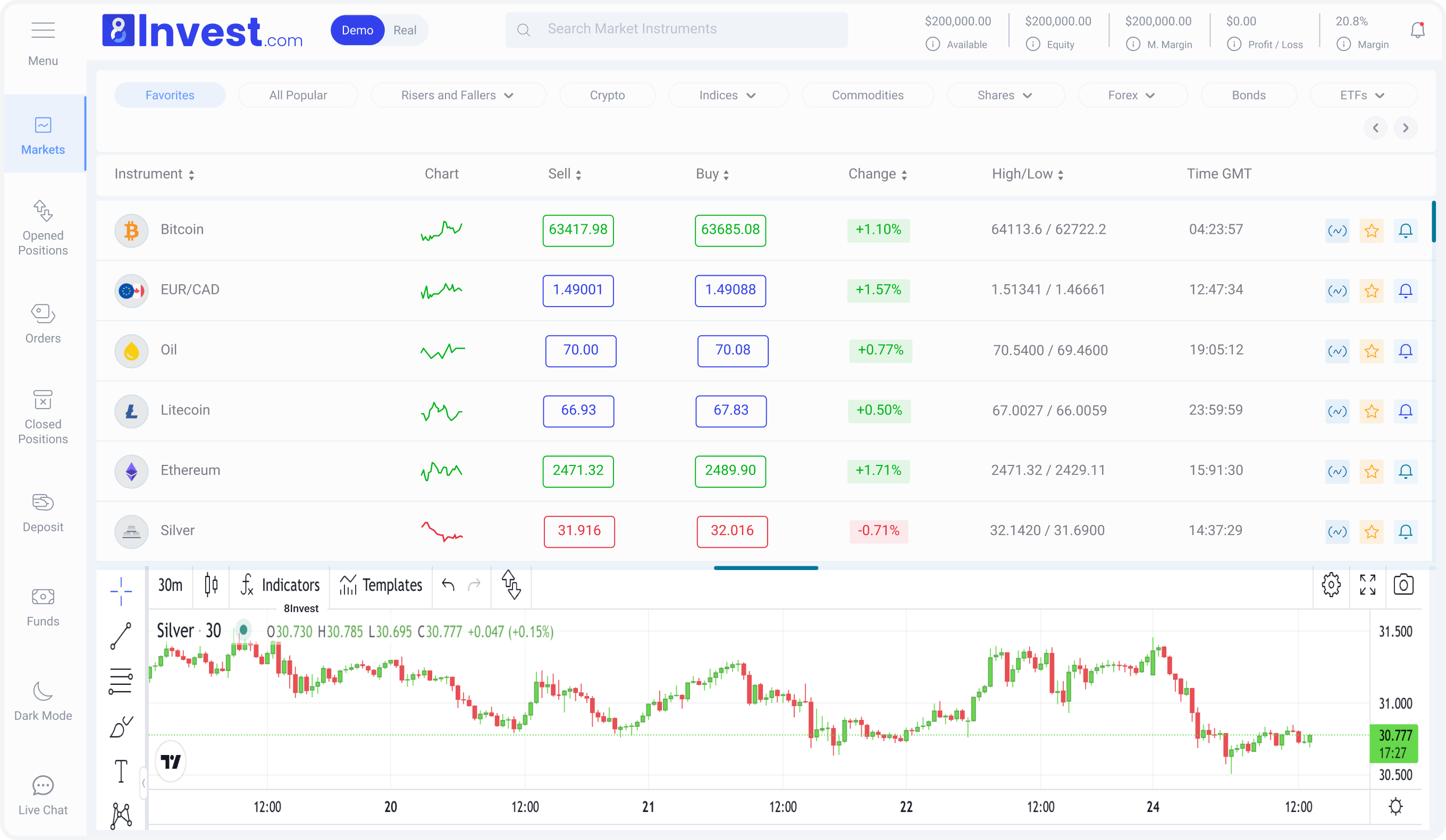This screenshot has width=1446, height=840.
Task: Open chart settings with the gear icon
Action: tap(1331, 585)
